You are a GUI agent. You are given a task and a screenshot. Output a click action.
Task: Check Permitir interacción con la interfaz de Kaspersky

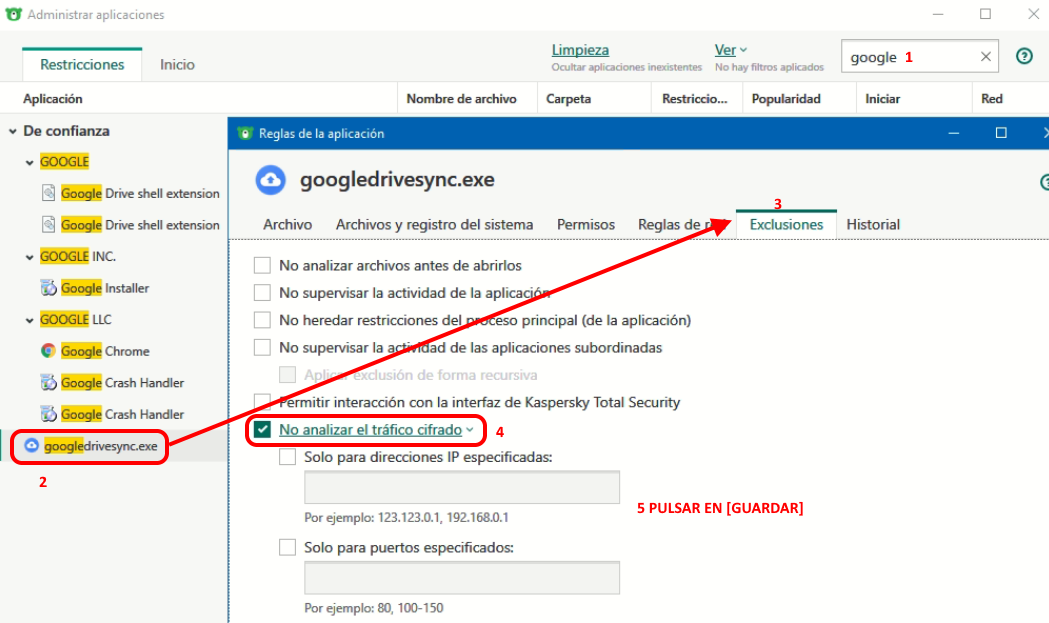(262, 402)
